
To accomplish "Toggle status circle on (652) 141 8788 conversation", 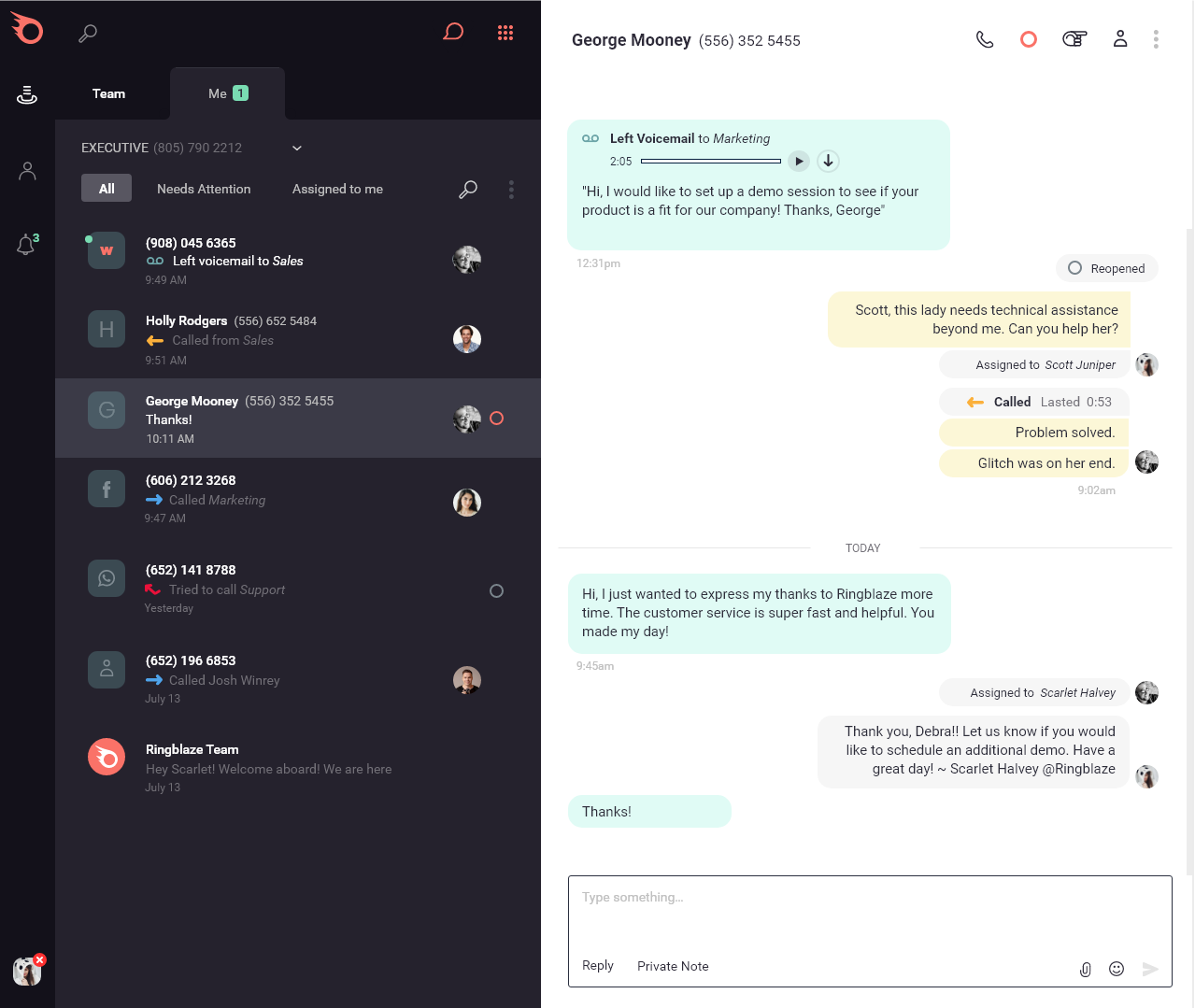I will [496, 590].
